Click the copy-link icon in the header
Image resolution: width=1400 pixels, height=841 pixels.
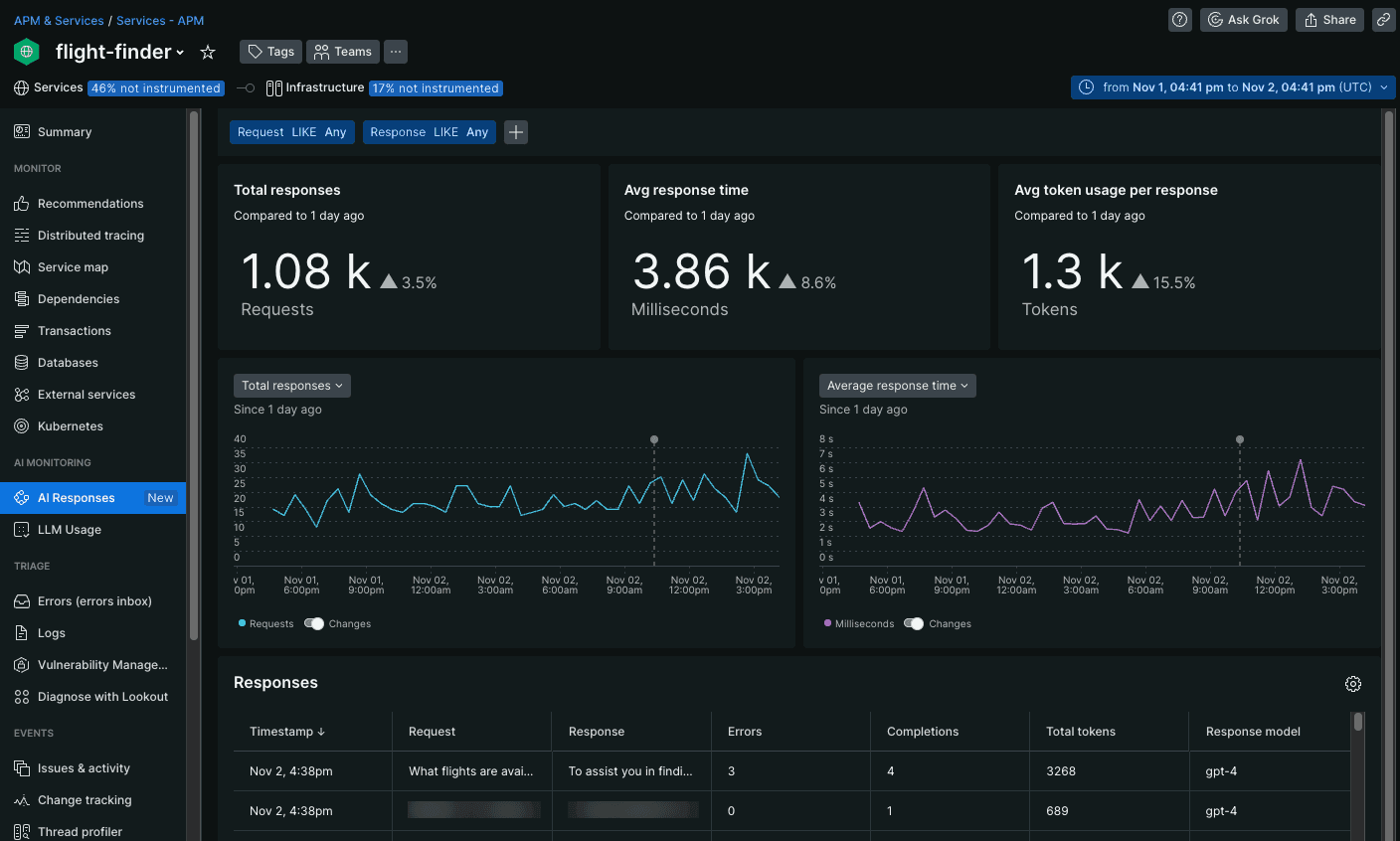1383,19
